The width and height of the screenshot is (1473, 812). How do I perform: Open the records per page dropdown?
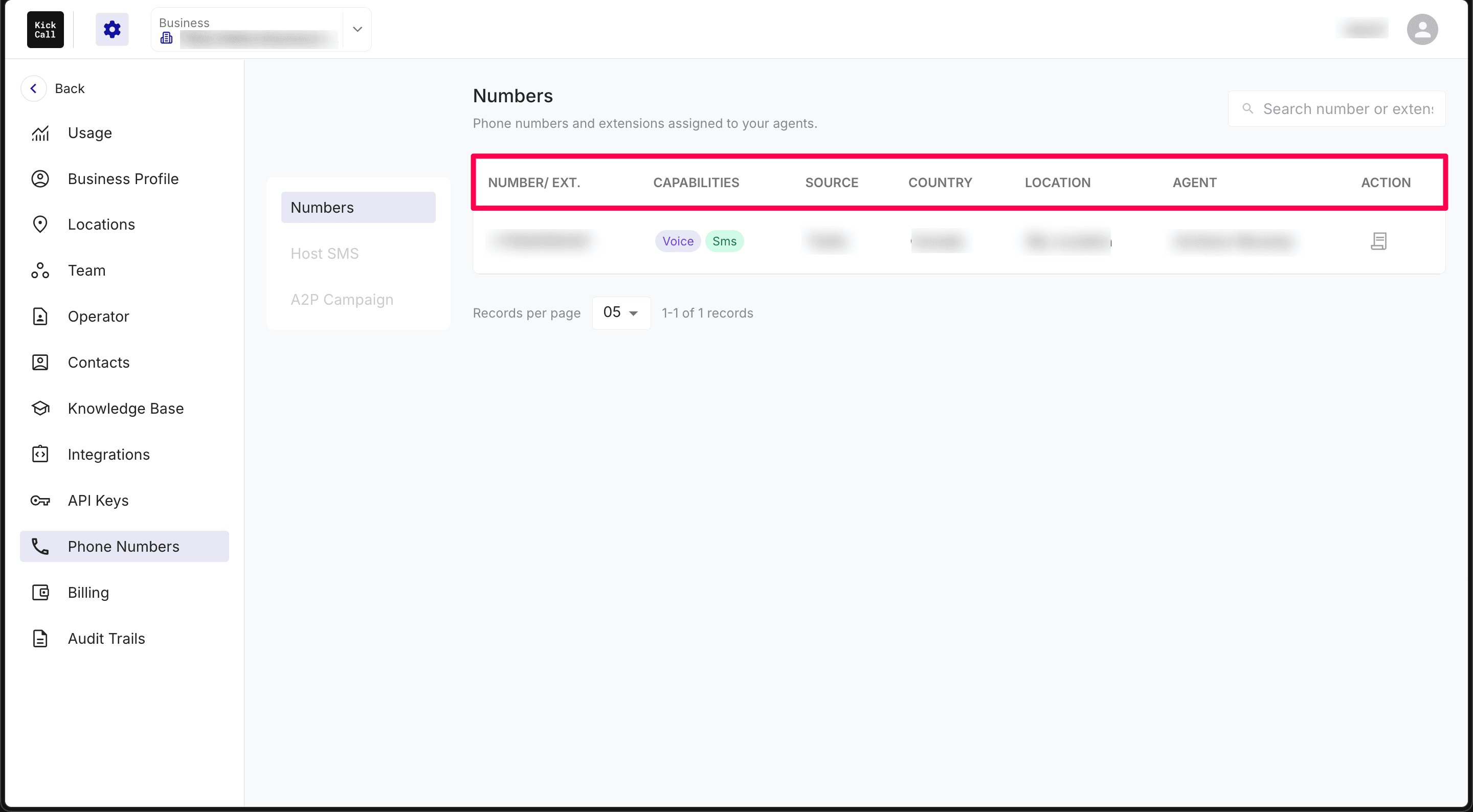click(621, 312)
